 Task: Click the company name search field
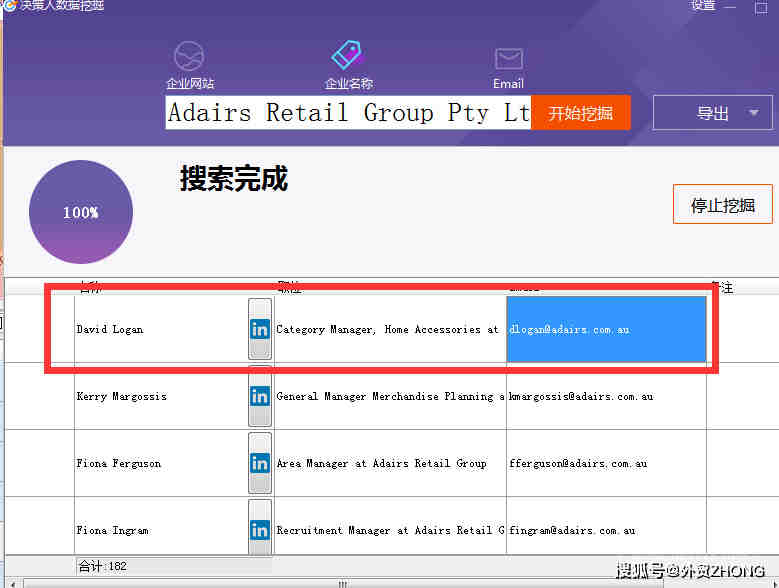point(348,113)
